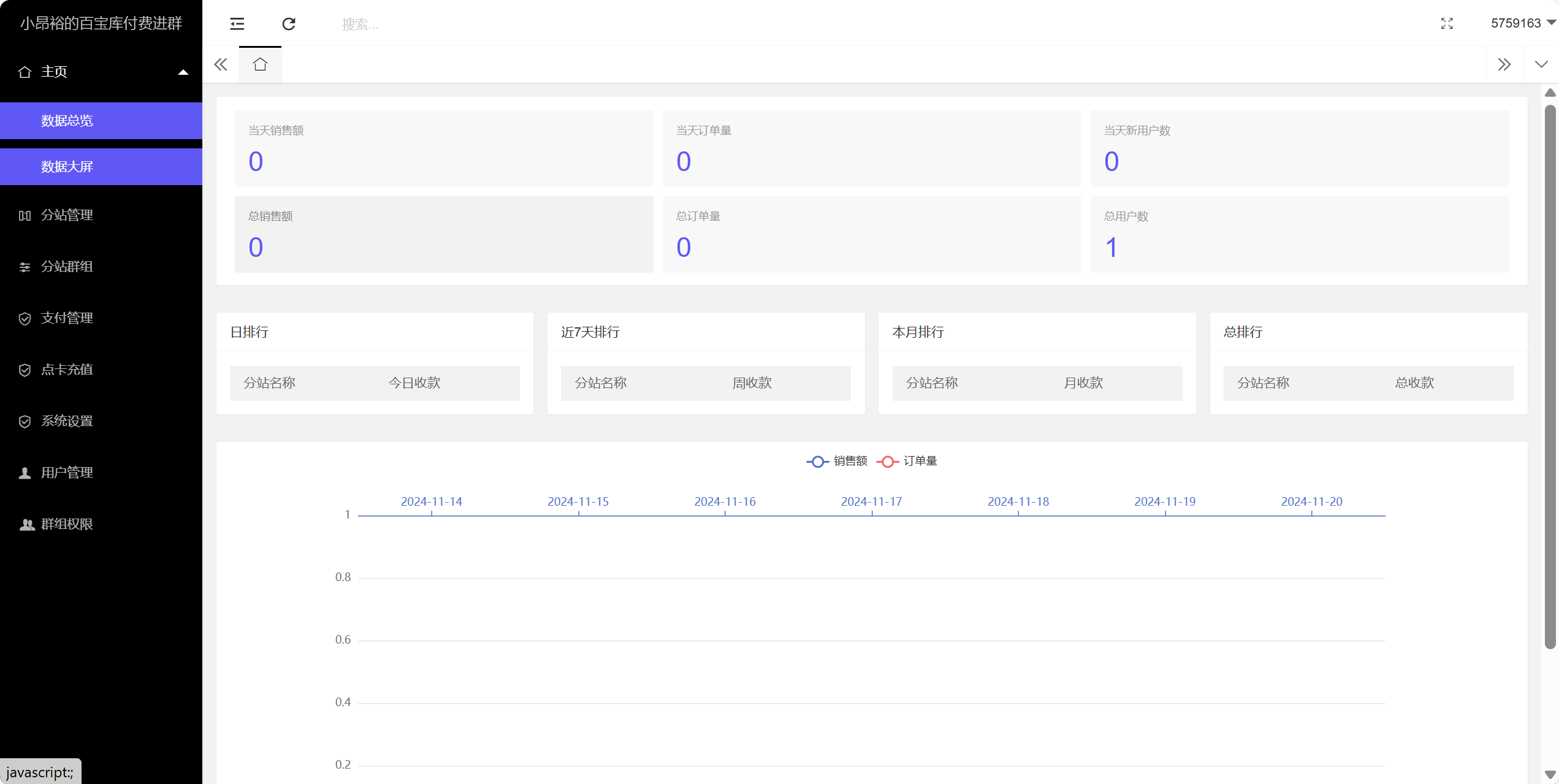Click the 当天销售额 stat card
Viewport: 1559px width, 784px height.
click(x=444, y=148)
